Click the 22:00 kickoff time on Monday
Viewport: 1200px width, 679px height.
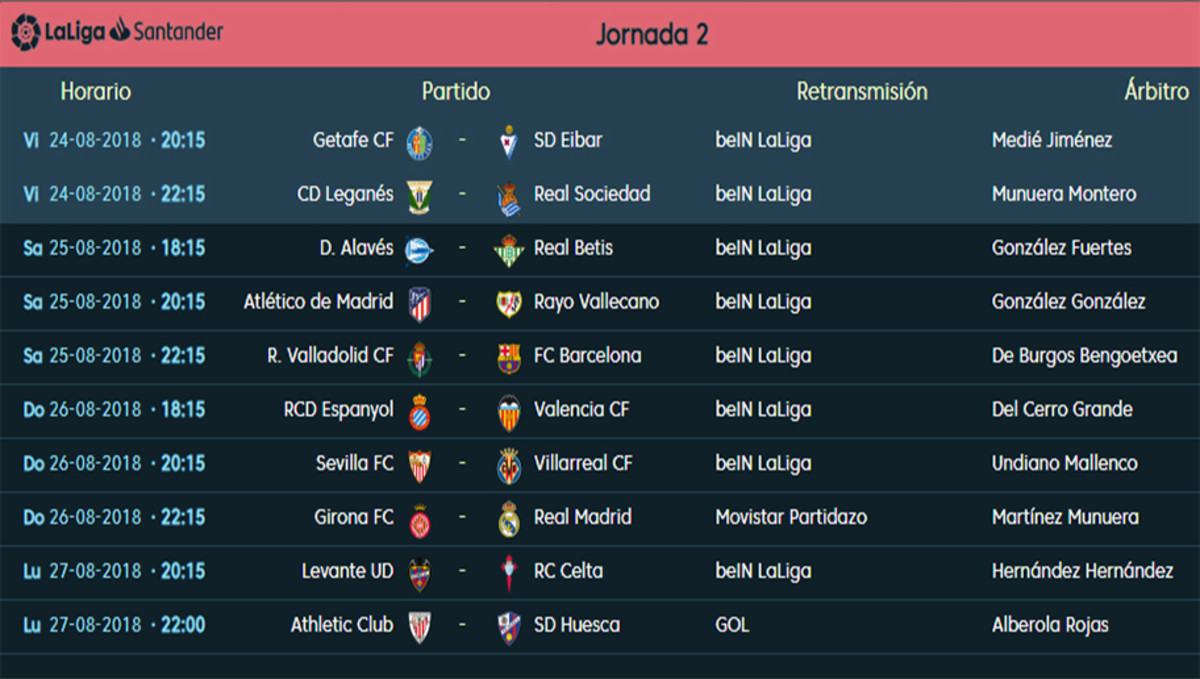182,625
